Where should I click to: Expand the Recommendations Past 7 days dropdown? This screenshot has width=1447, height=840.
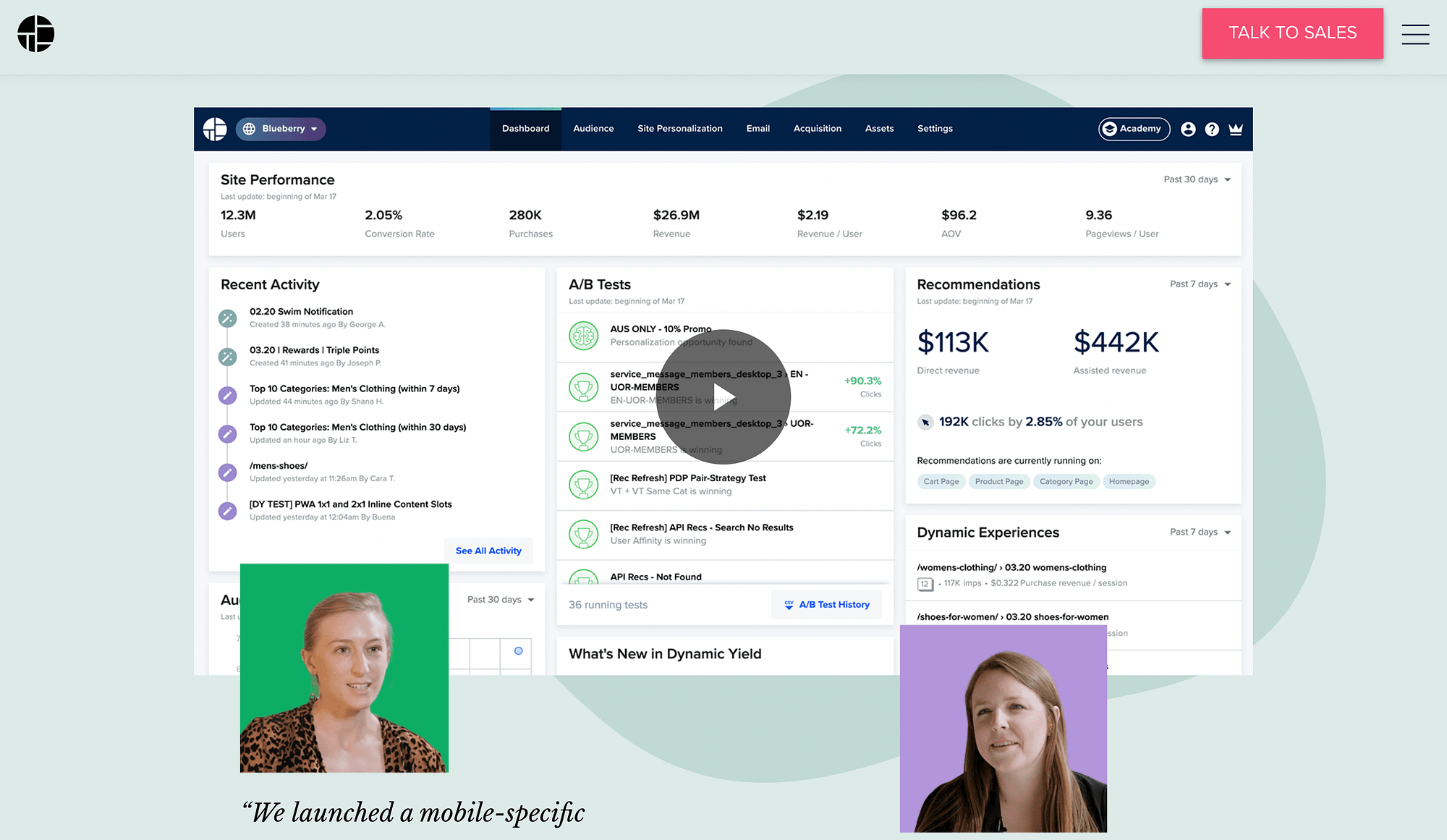[1200, 284]
